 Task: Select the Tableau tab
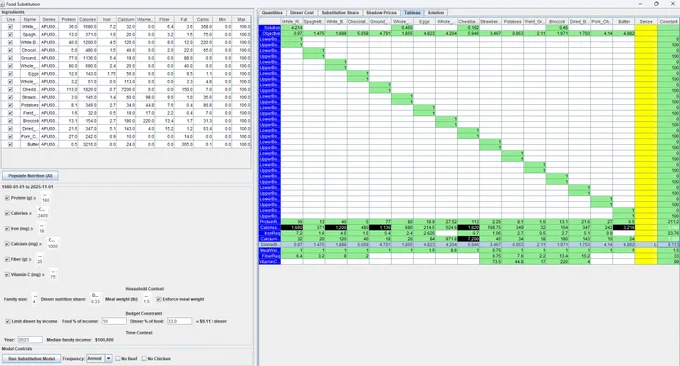tap(412, 13)
